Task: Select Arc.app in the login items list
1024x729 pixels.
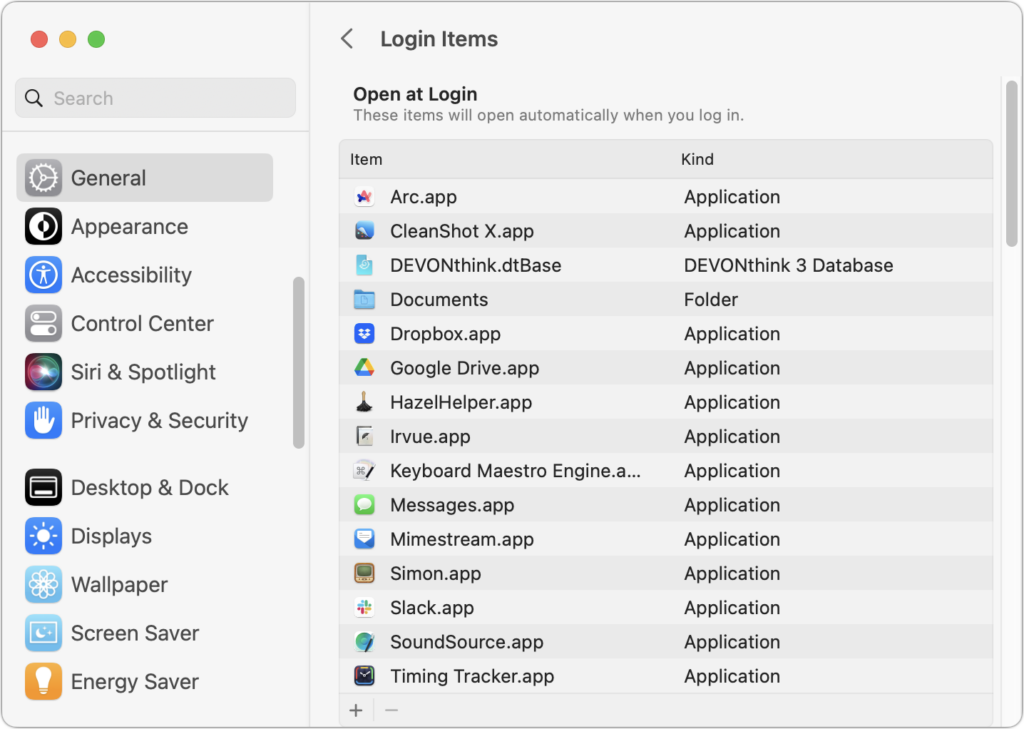Action: pos(500,197)
